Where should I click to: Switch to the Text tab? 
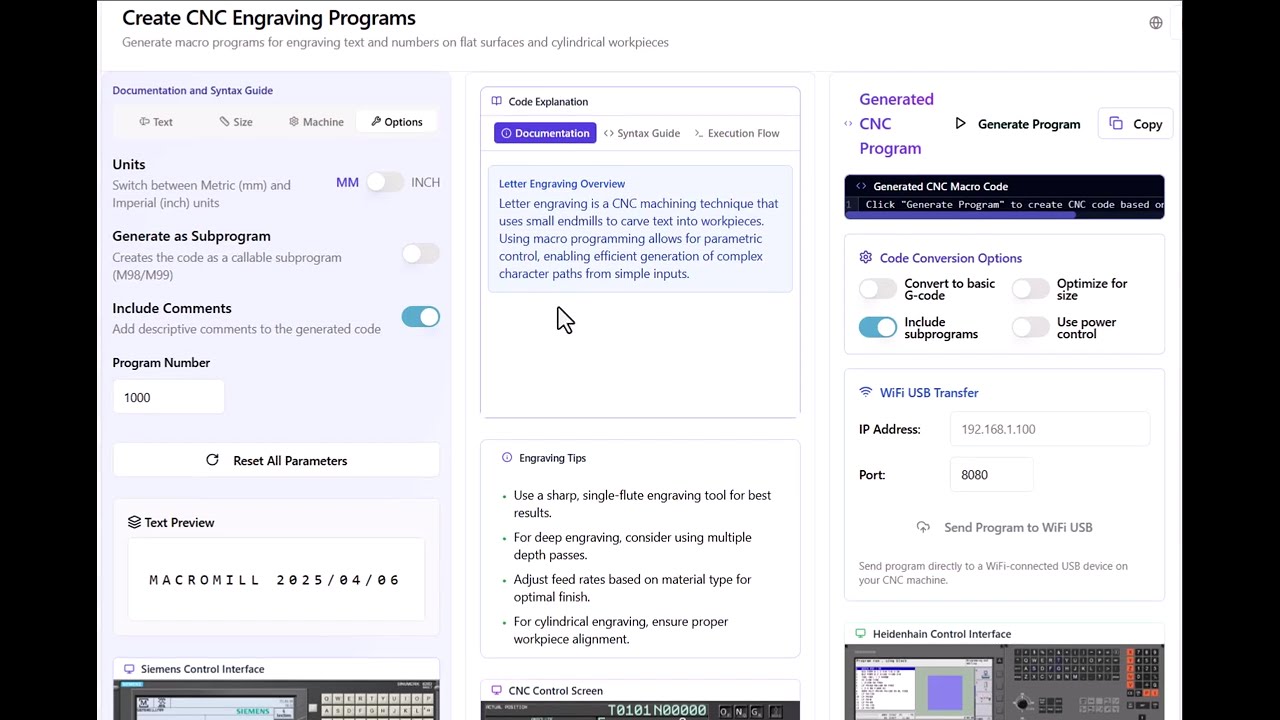coord(156,122)
